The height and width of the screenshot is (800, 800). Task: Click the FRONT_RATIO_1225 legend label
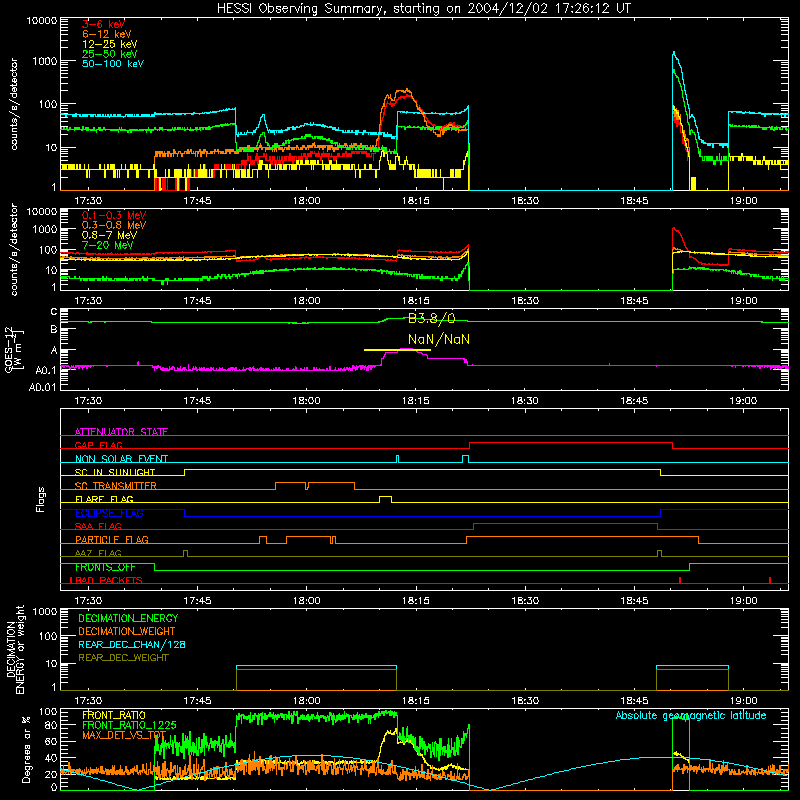[129, 725]
